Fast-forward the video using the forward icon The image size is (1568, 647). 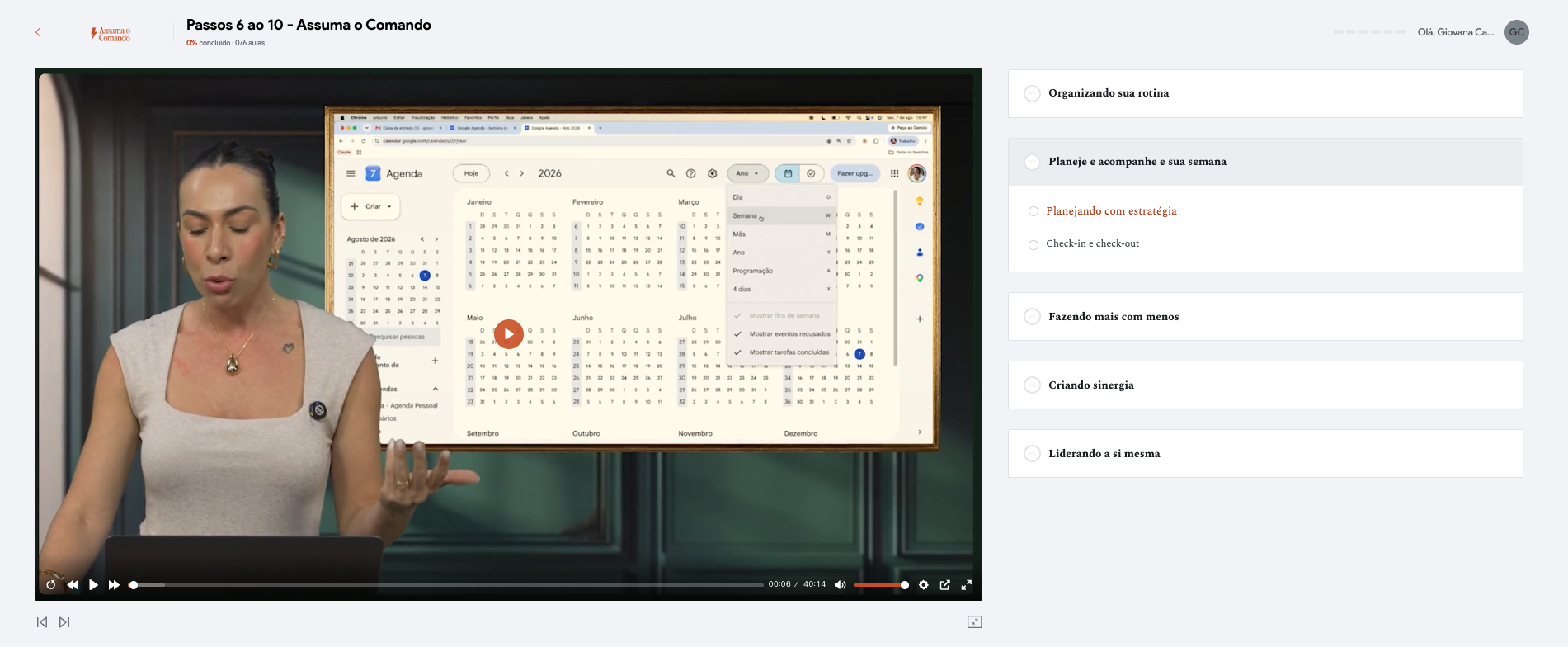(x=114, y=585)
